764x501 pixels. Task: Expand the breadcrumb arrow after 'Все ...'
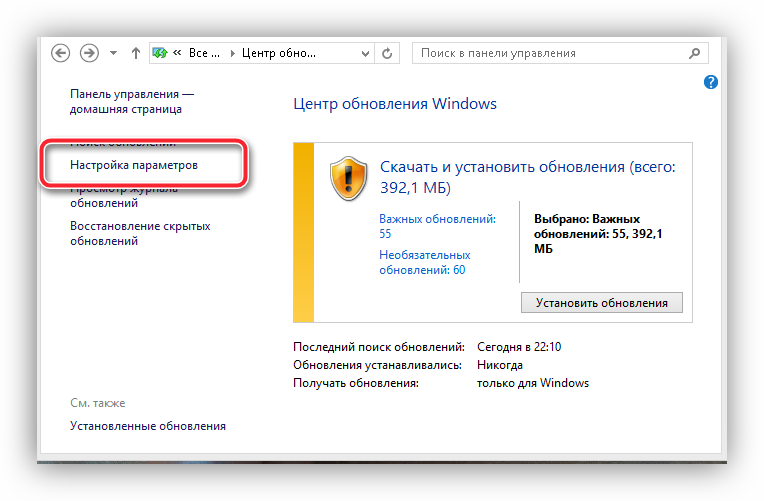click(232, 53)
